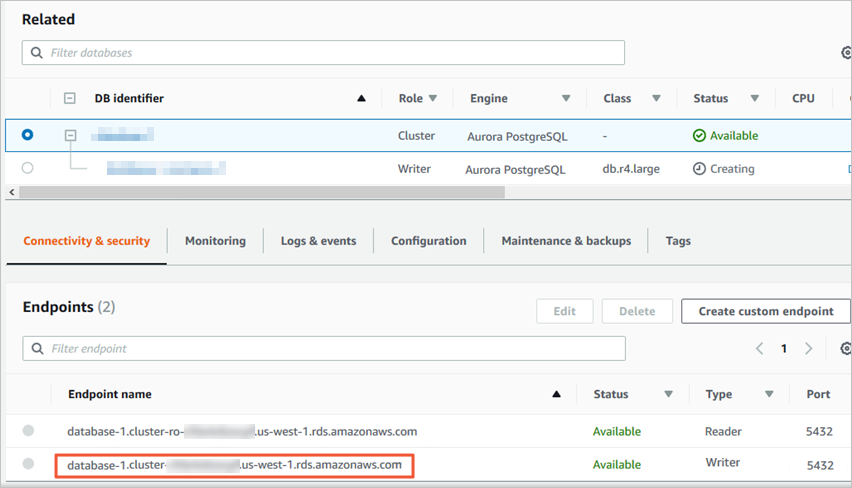Click the db.r4.large class cell
The width and height of the screenshot is (852, 488).
[x=631, y=169]
